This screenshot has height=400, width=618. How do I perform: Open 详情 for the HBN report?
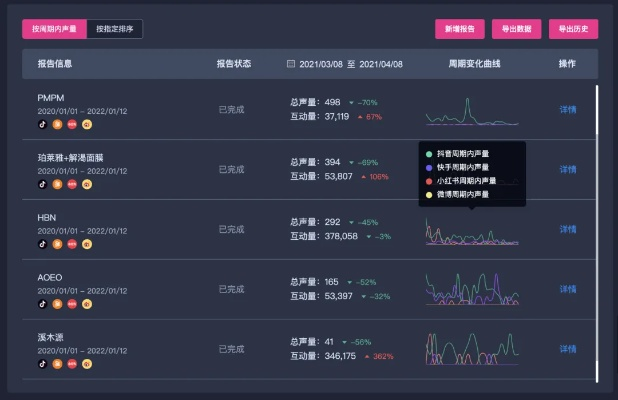point(568,229)
